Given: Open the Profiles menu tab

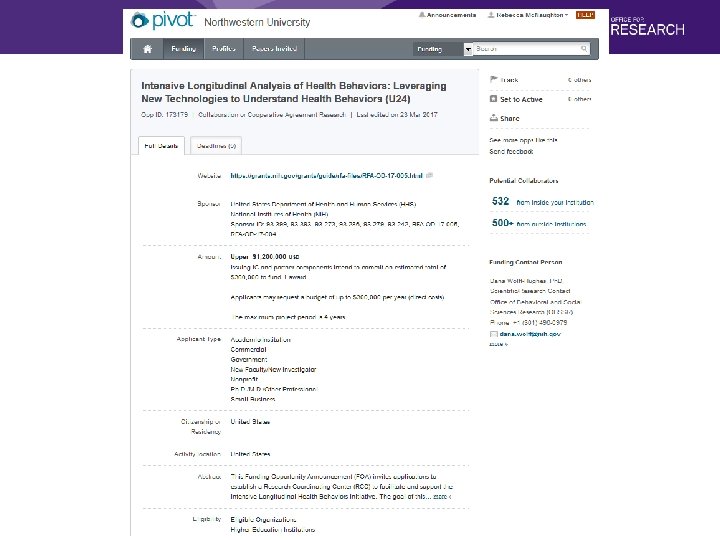Looking at the screenshot, I should (224, 49).
